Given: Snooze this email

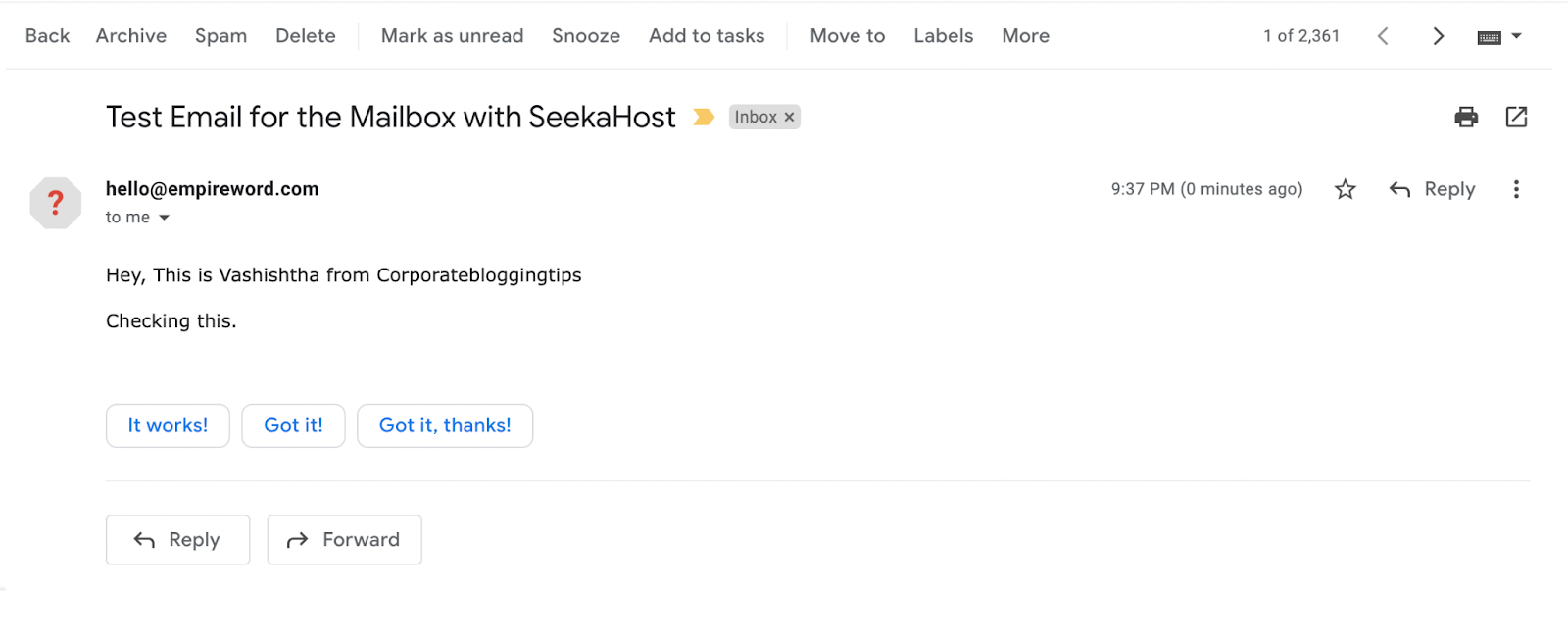Looking at the screenshot, I should tap(586, 36).
